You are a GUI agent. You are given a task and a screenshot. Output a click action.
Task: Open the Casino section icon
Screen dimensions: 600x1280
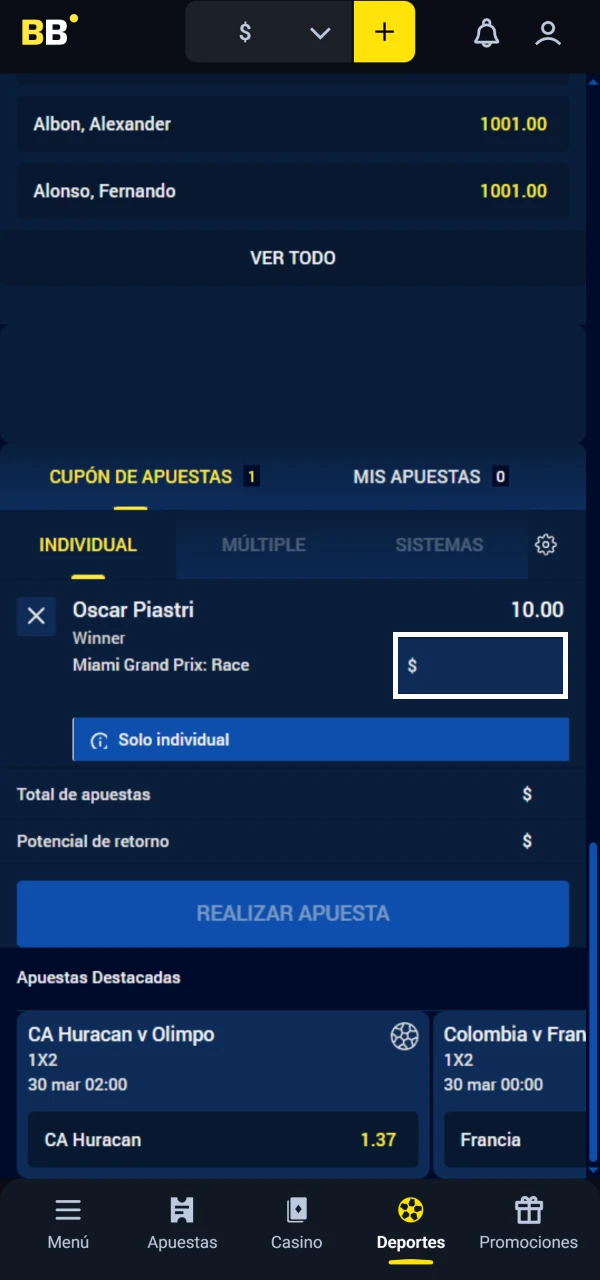click(296, 1210)
